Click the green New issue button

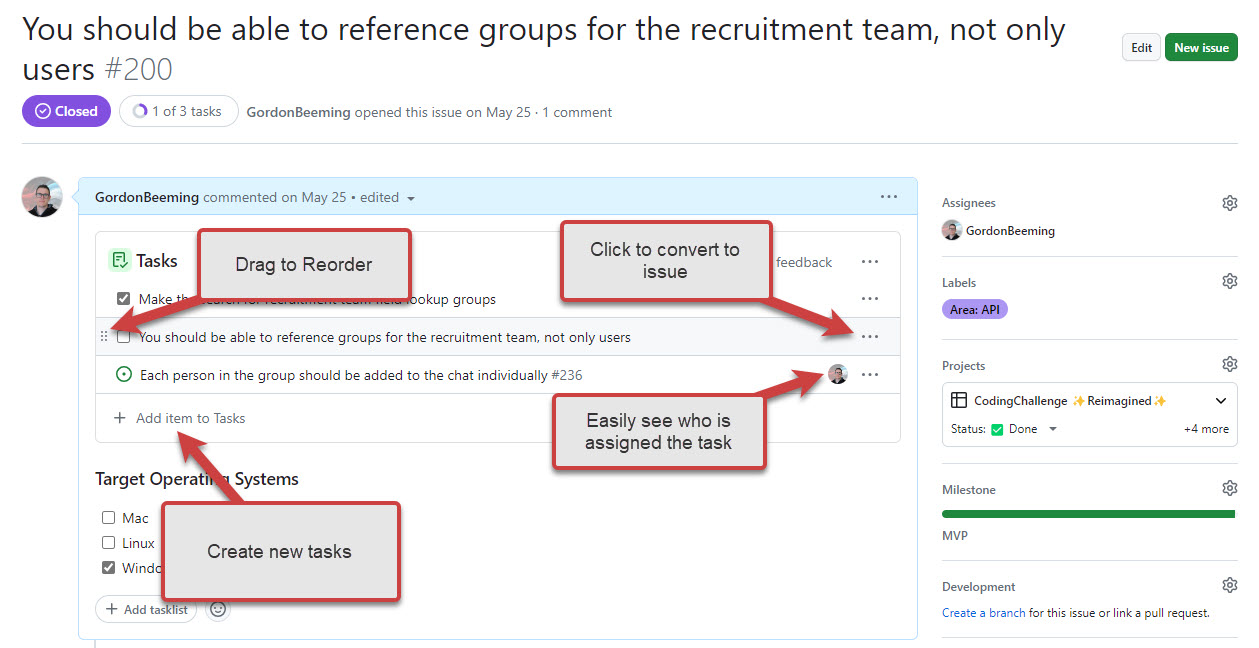(1201, 47)
